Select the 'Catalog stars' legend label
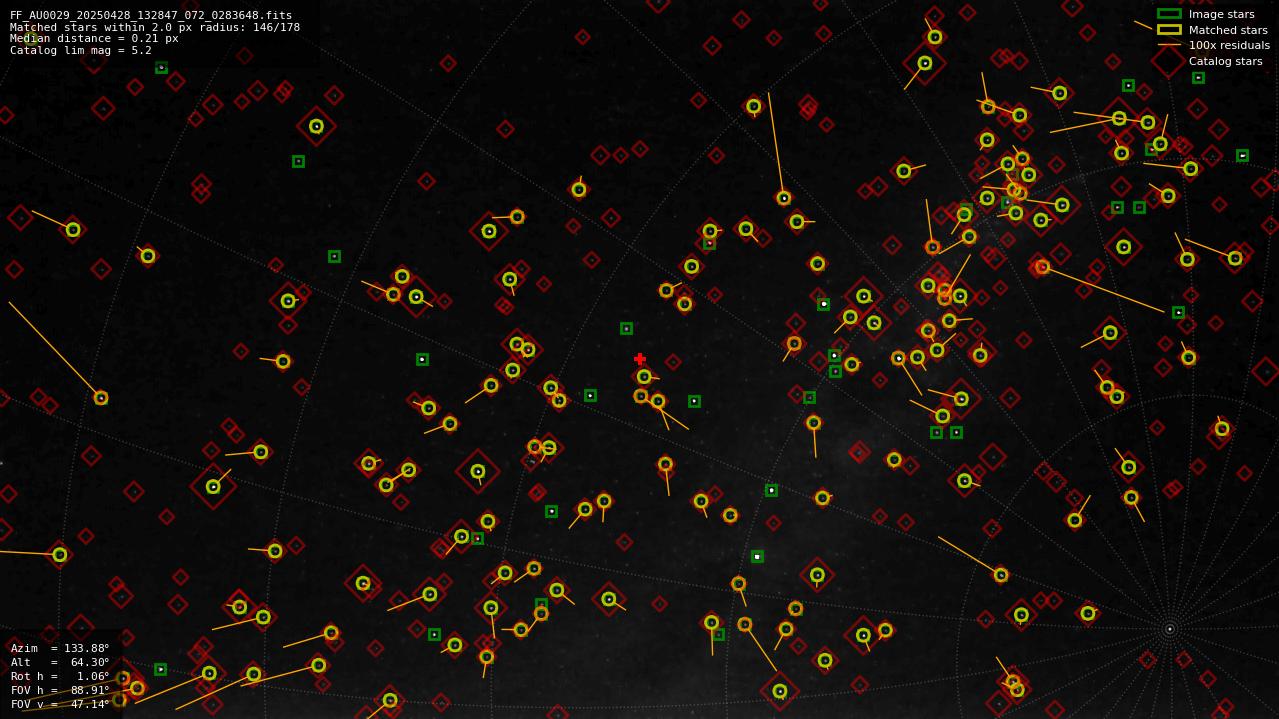The image size is (1279, 719). (x=1225, y=61)
